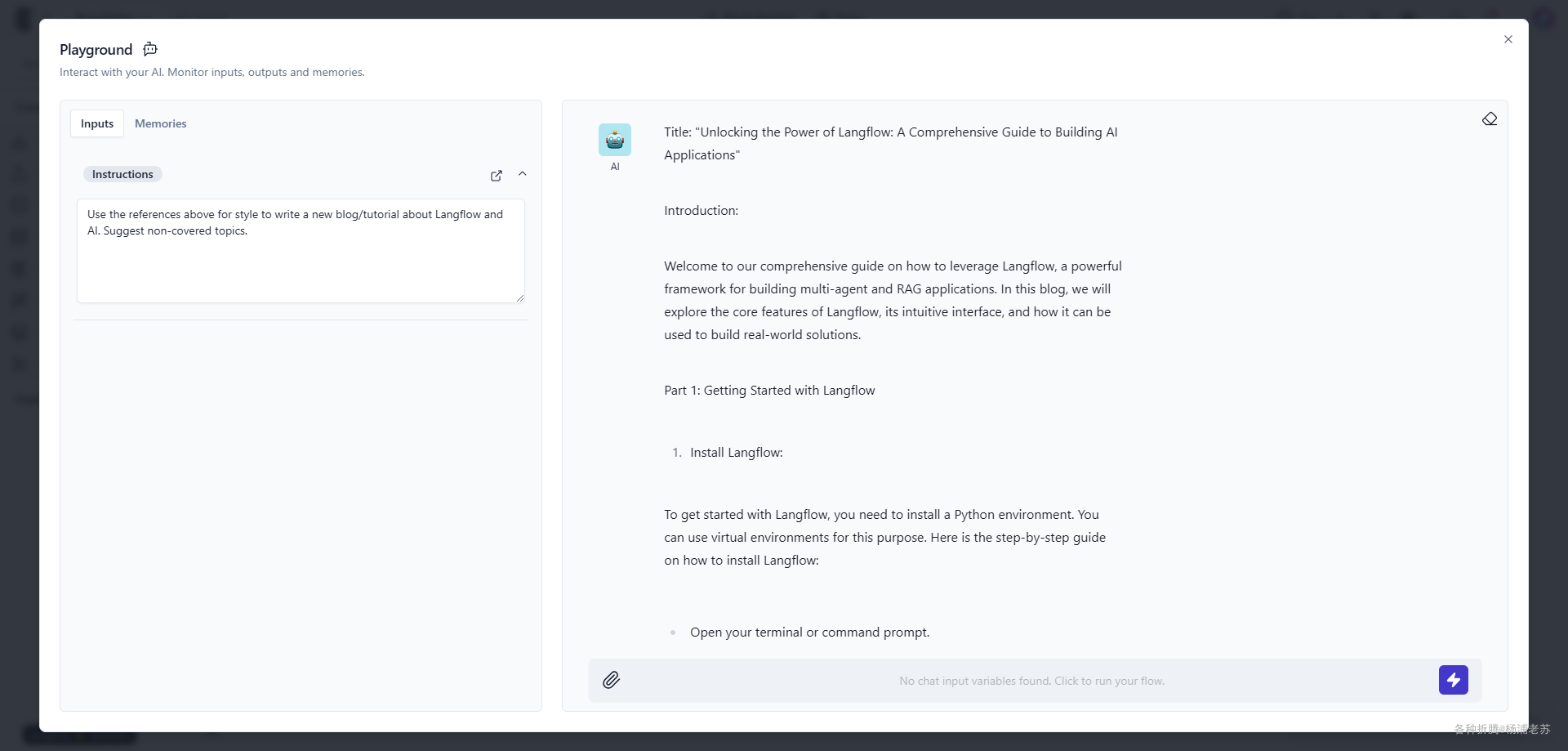
Task: Click the Playground dialog title
Action: point(96,50)
